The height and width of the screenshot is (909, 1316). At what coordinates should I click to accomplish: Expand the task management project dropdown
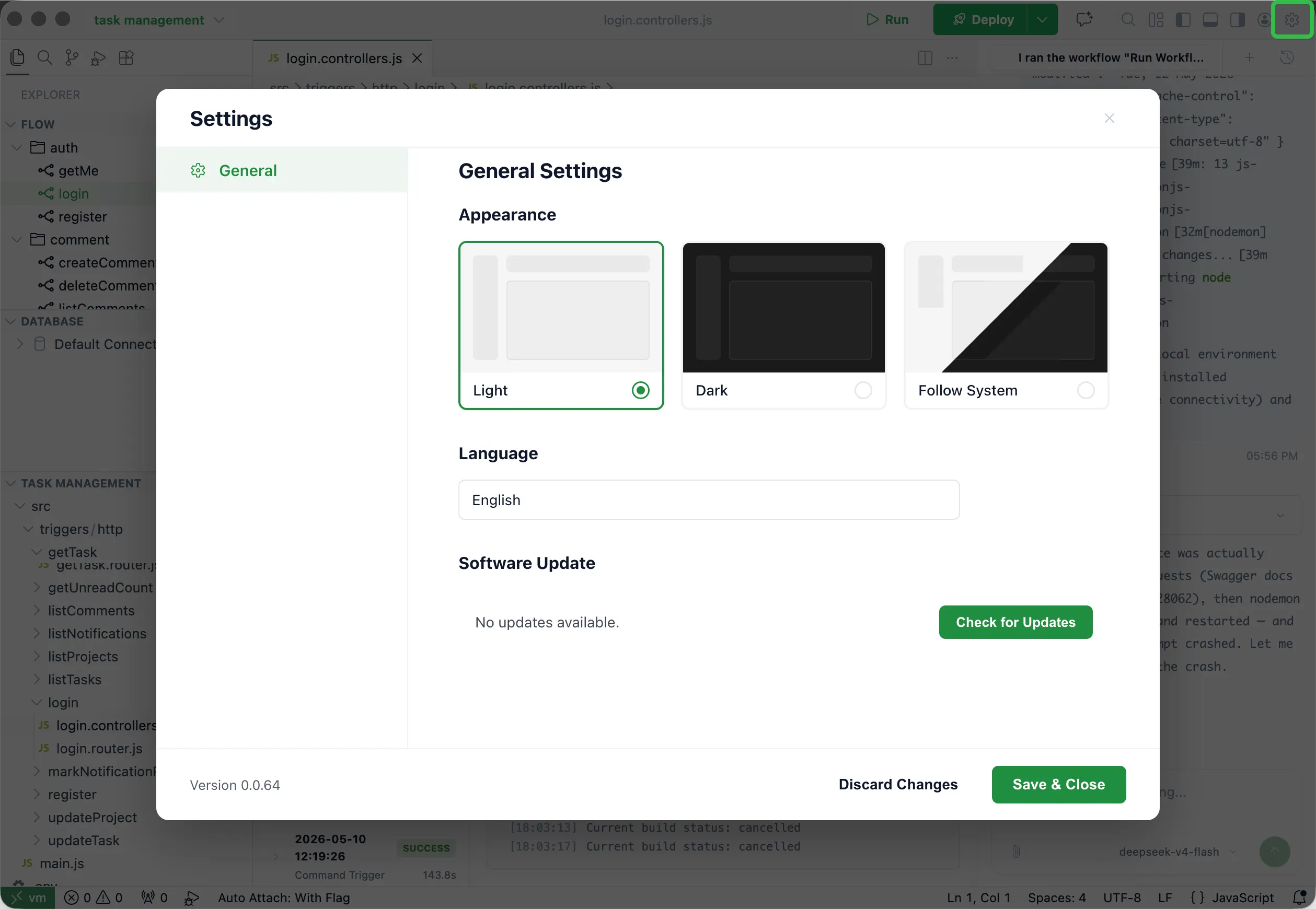coord(218,20)
